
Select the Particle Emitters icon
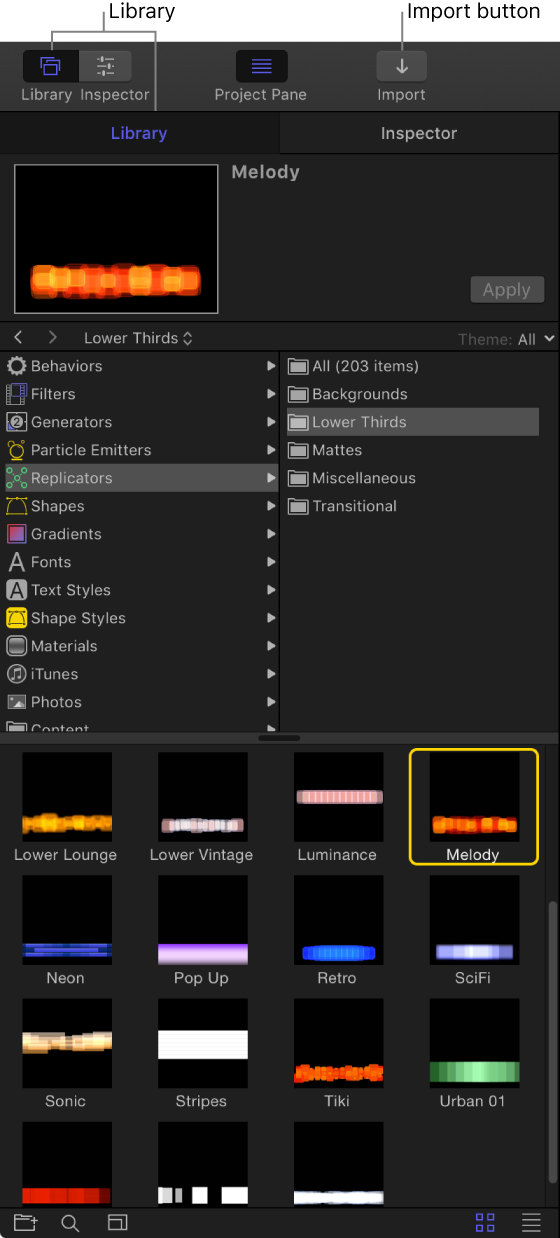tap(16, 450)
